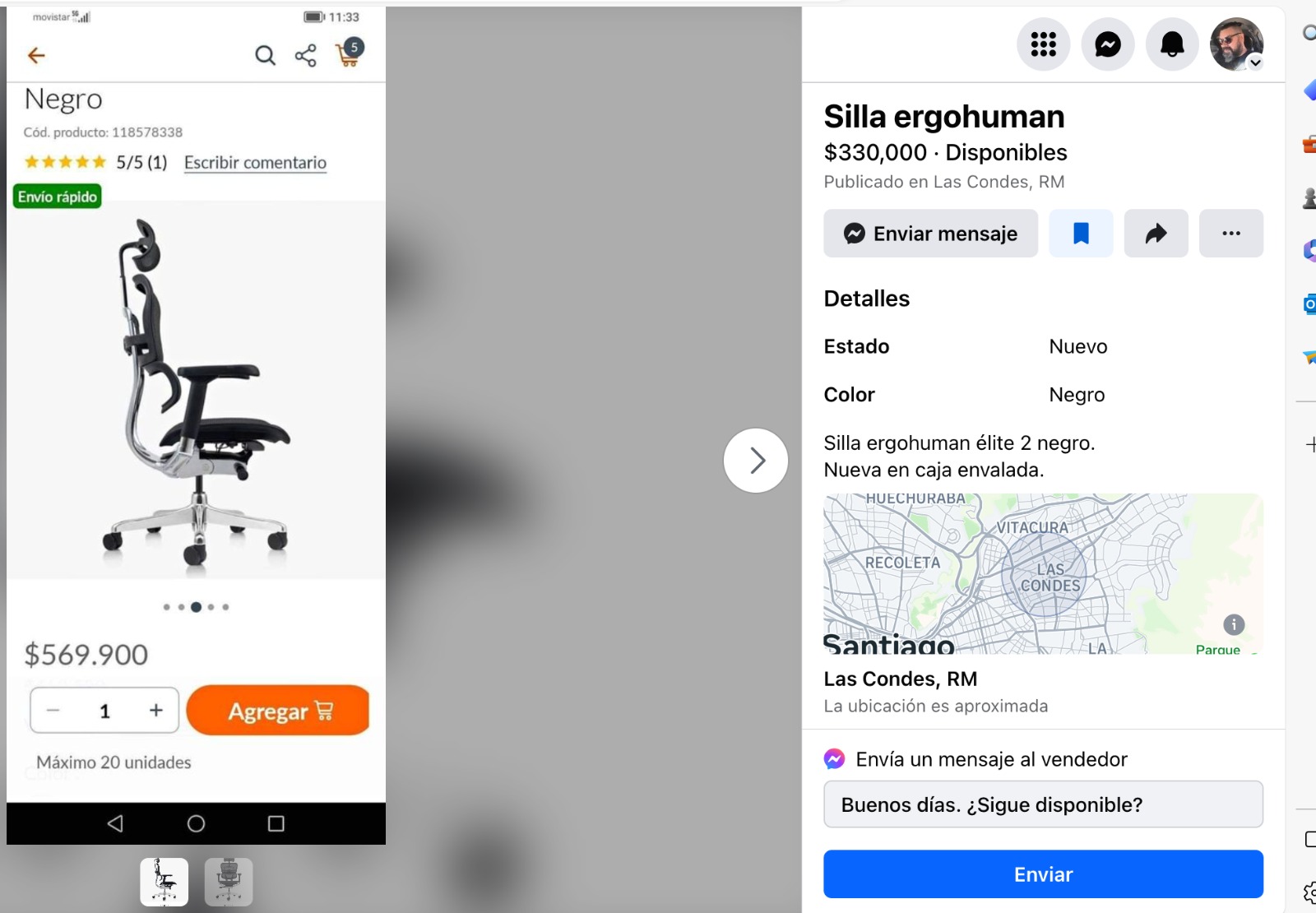Viewport: 1316px width, 913px height.
Task: Click the search magnifier in photo
Action: 265,55
